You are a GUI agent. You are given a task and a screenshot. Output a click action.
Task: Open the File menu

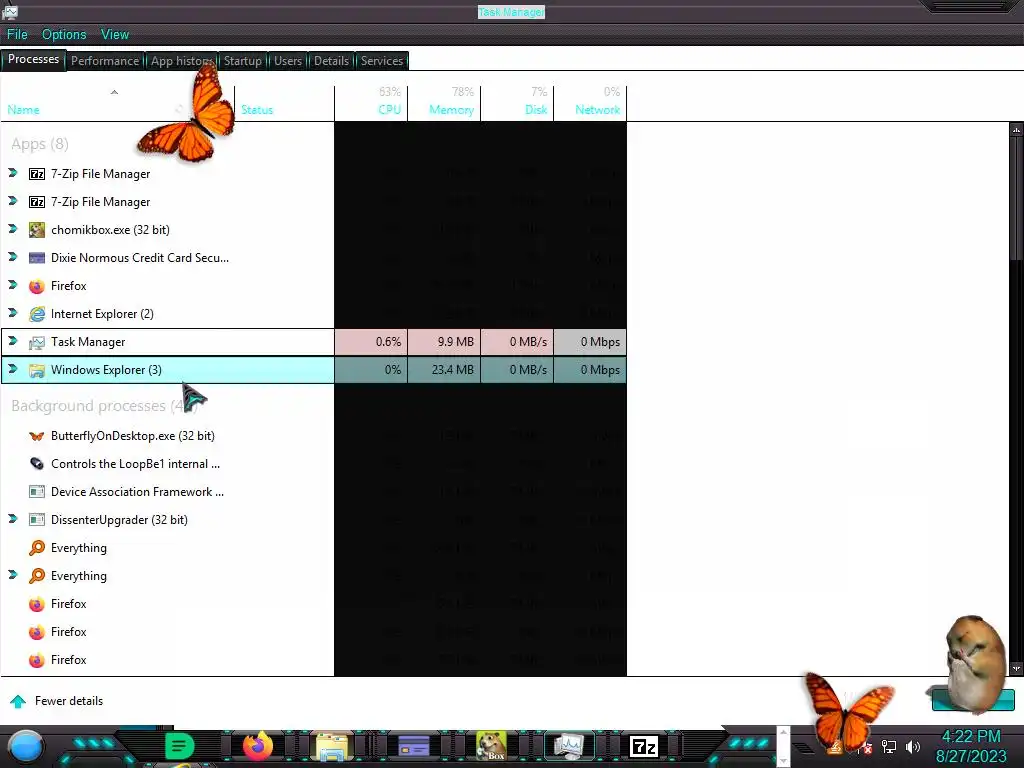click(x=17, y=35)
